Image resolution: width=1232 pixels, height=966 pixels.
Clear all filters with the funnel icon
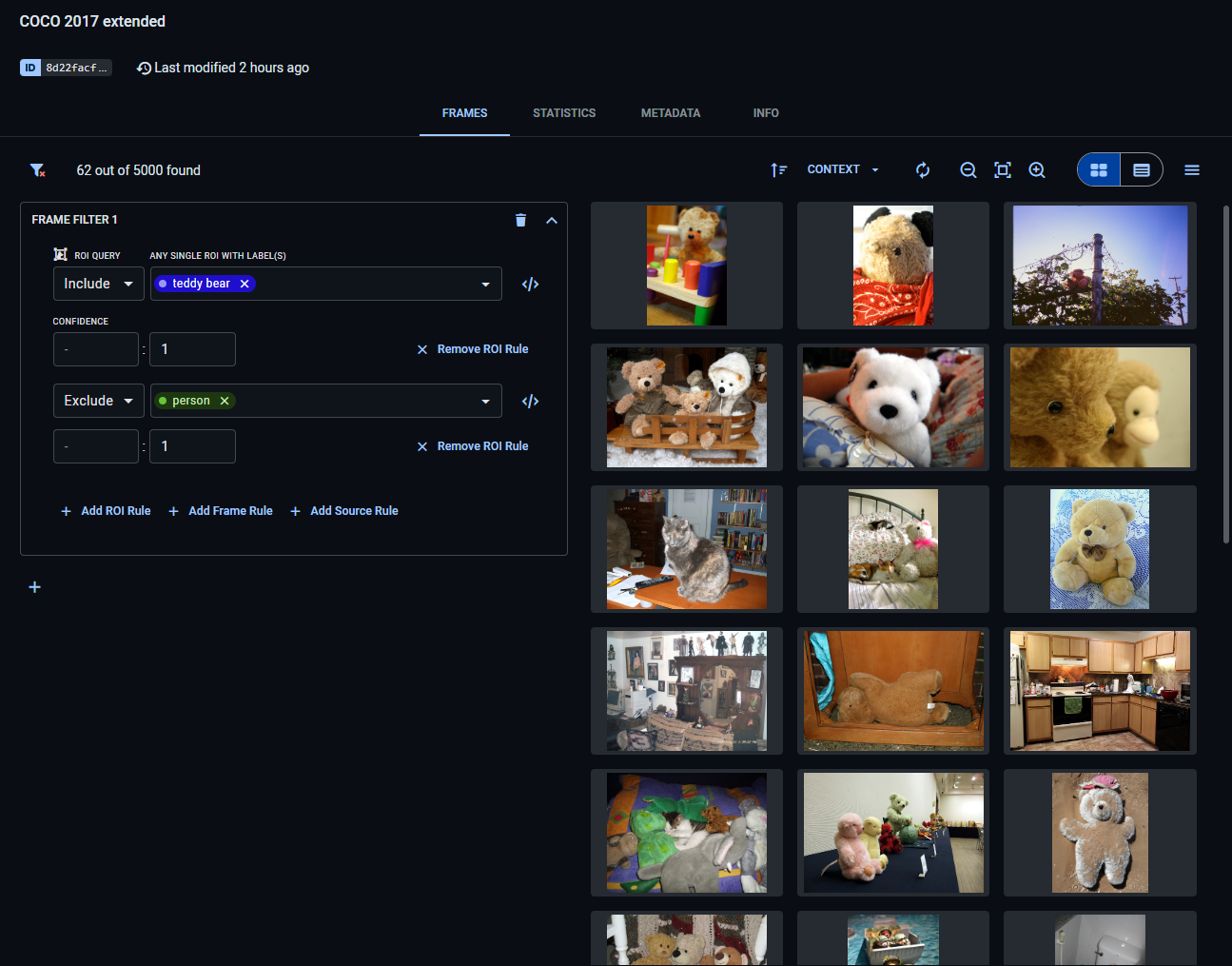click(37, 170)
